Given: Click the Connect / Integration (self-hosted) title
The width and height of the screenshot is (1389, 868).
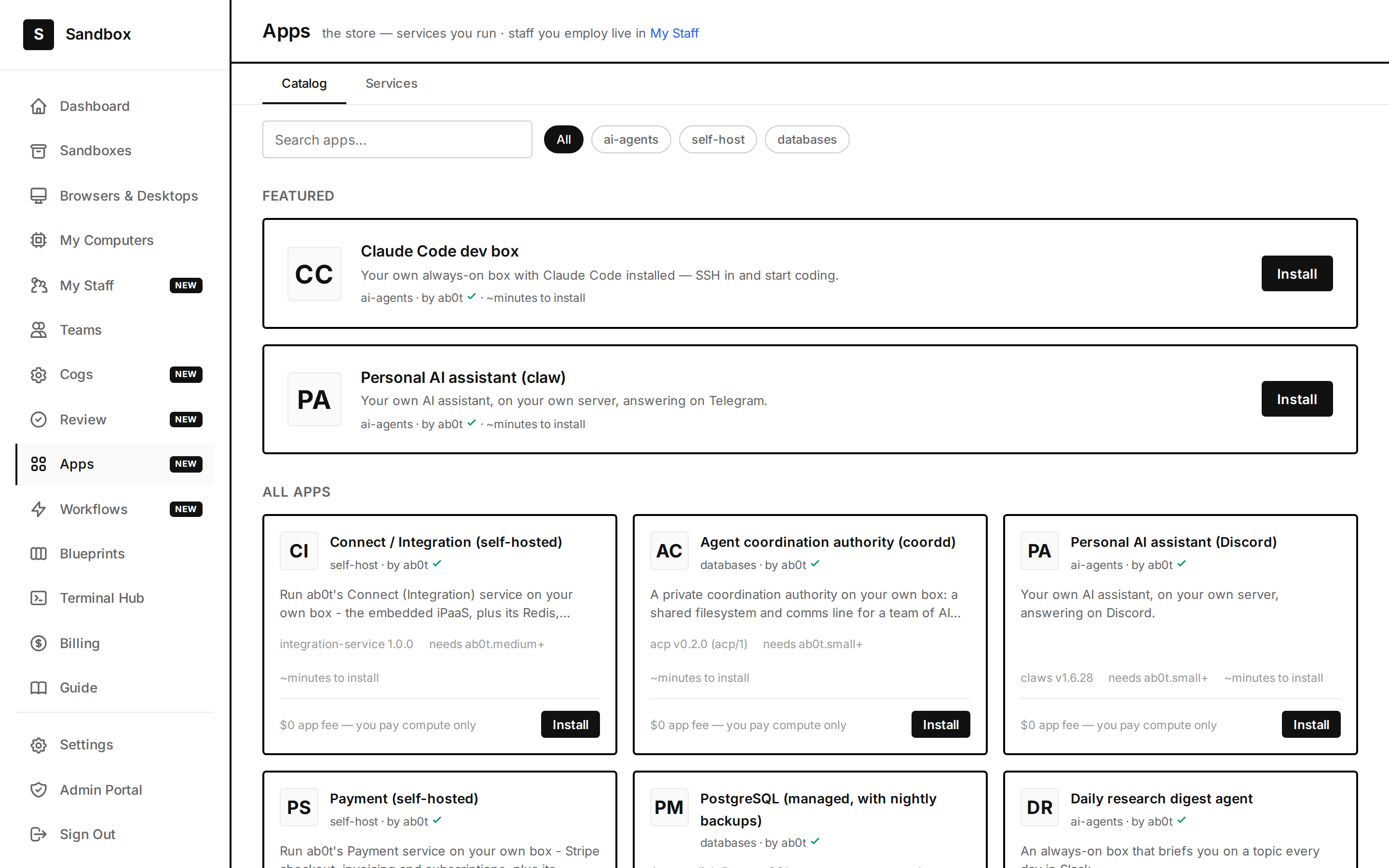Looking at the screenshot, I should [446, 542].
